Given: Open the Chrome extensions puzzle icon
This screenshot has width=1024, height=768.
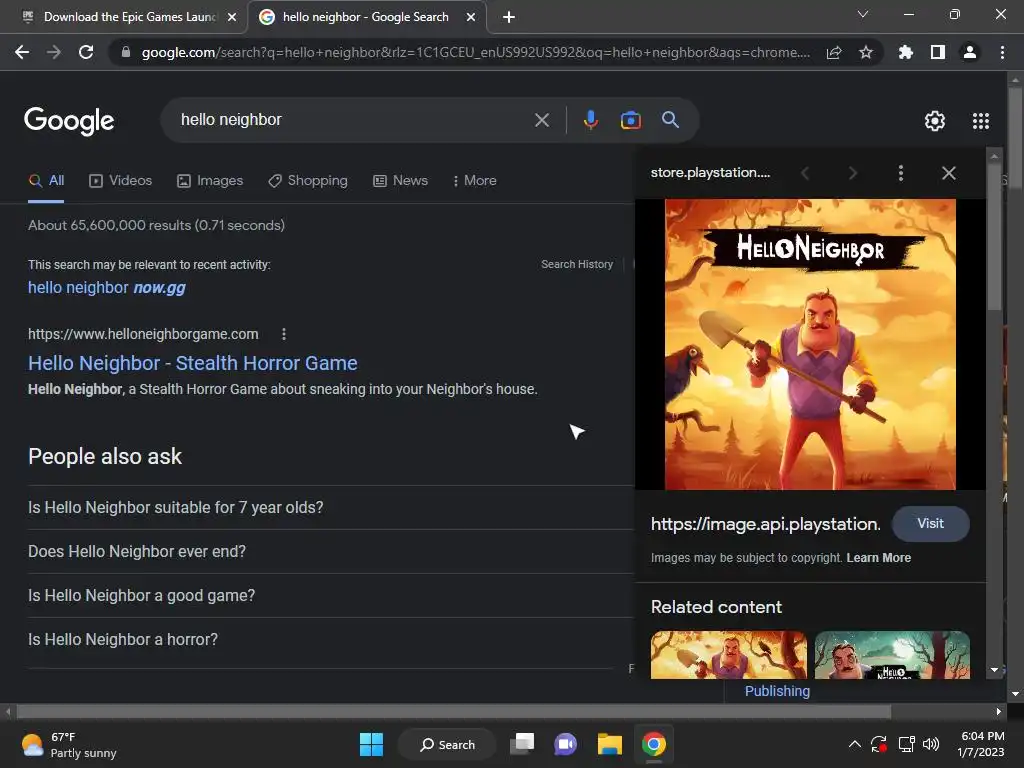Looking at the screenshot, I should click(x=906, y=52).
